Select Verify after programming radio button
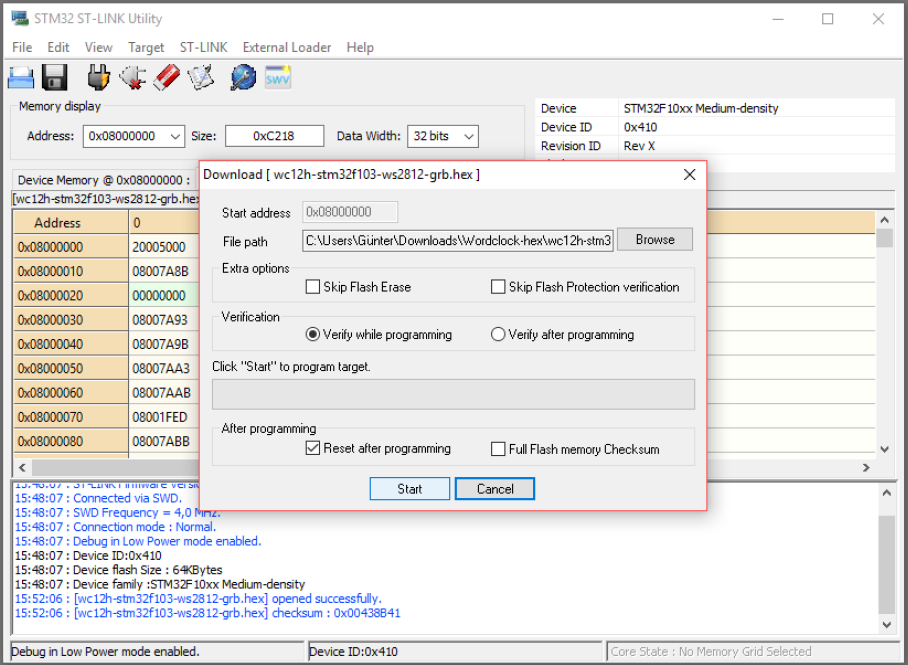Viewport: 908px width, 665px height. pyautogui.click(x=498, y=334)
